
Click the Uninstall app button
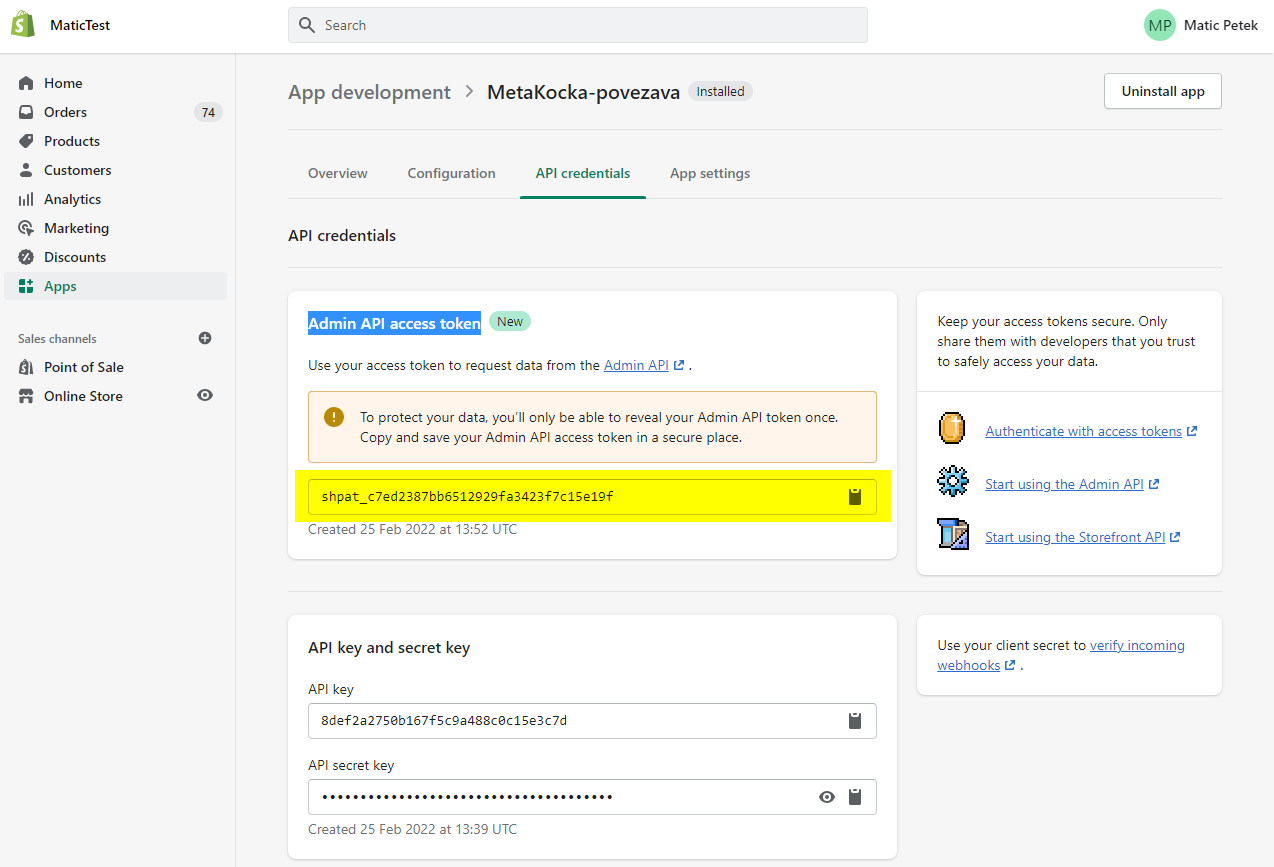(1163, 91)
